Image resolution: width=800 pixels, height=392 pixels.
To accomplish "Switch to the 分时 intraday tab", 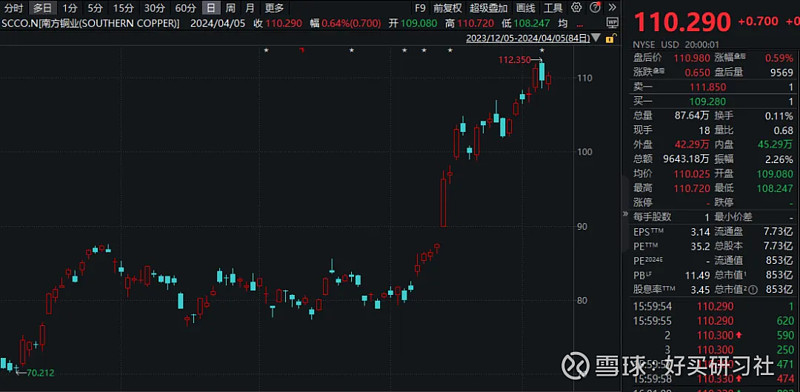I will point(14,8).
